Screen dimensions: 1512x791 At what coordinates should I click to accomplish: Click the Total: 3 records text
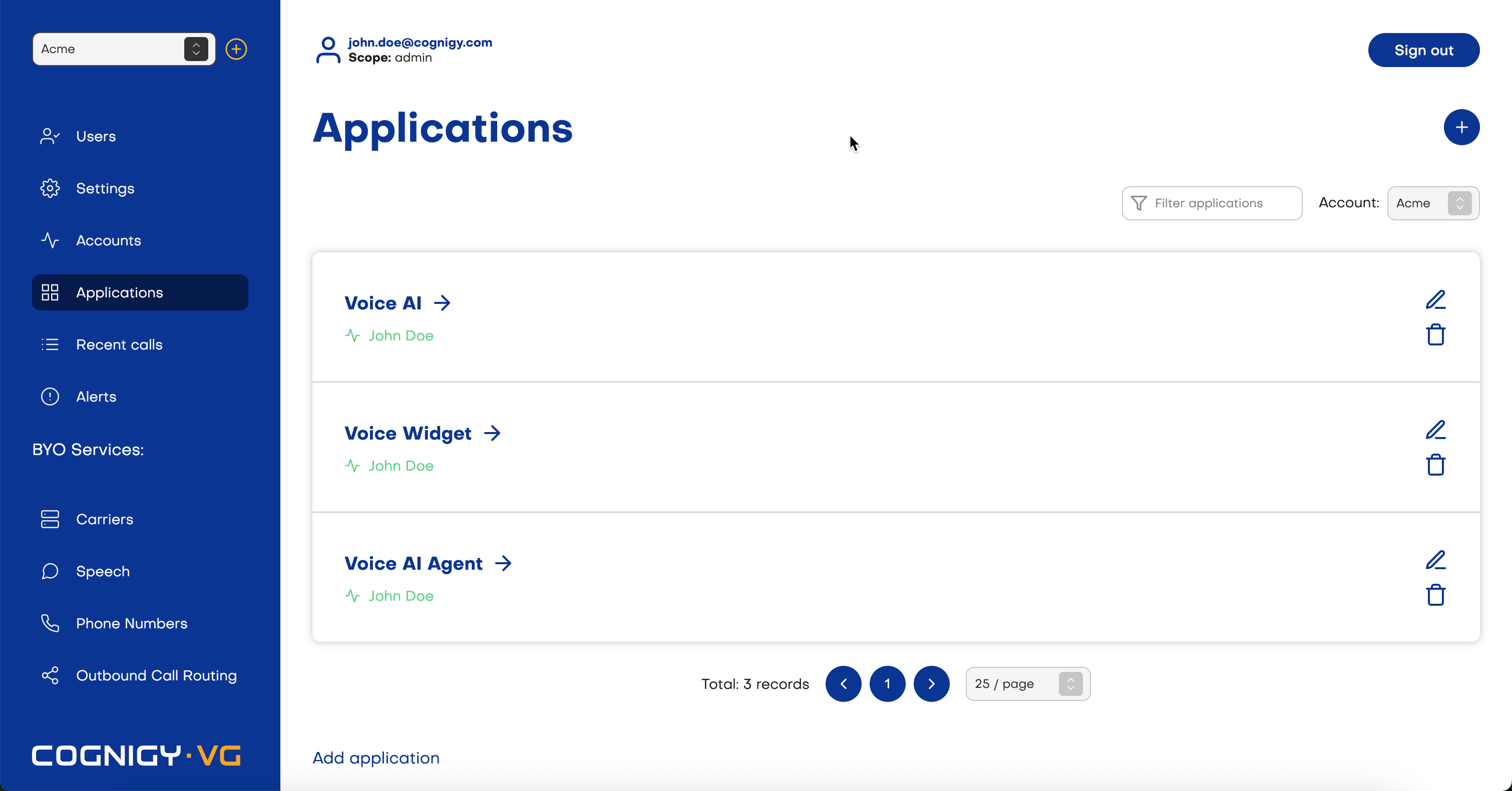[755, 684]
